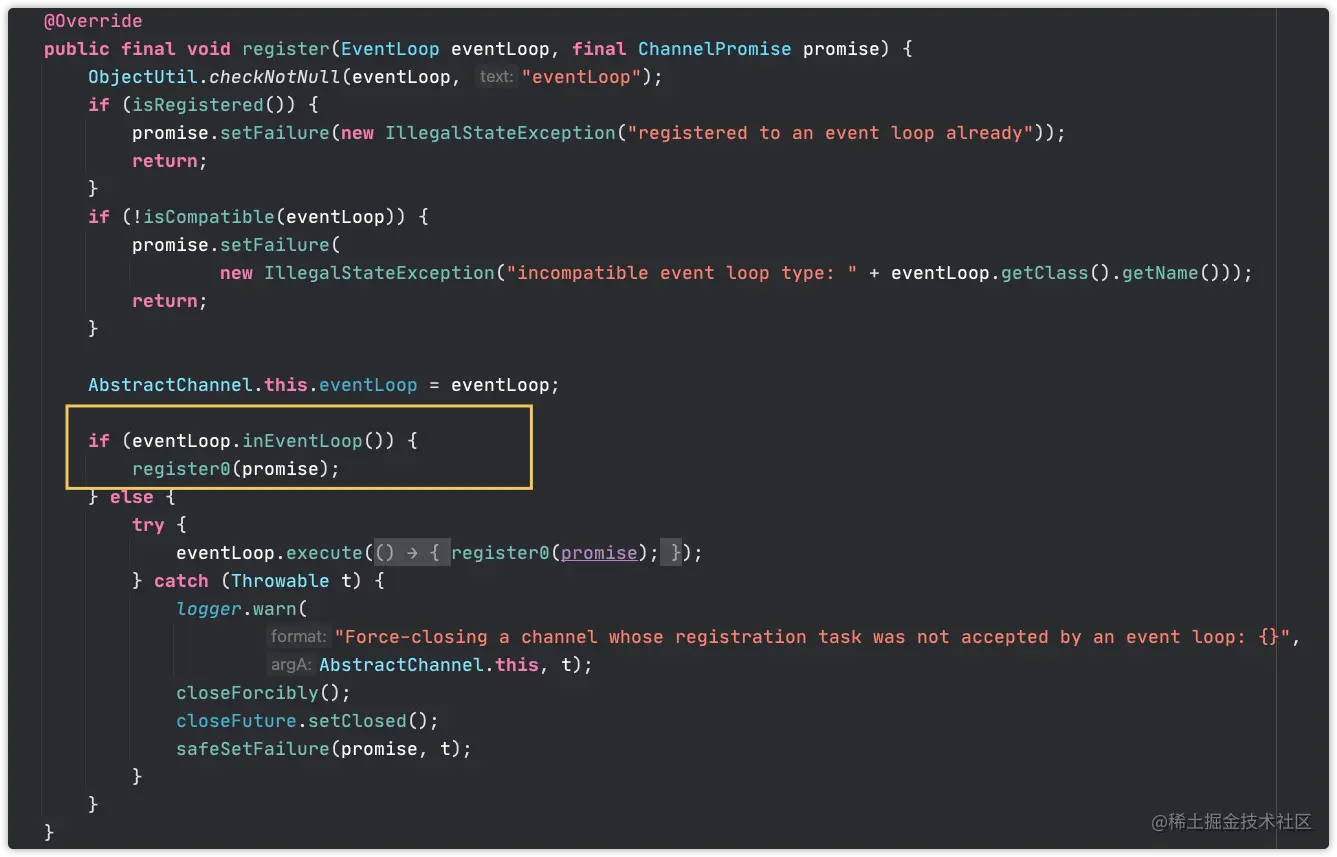The width and height of the screenshot is (1337, 857).
Task: Select the checkNotNull method call
Action: [x=275, y=77]
